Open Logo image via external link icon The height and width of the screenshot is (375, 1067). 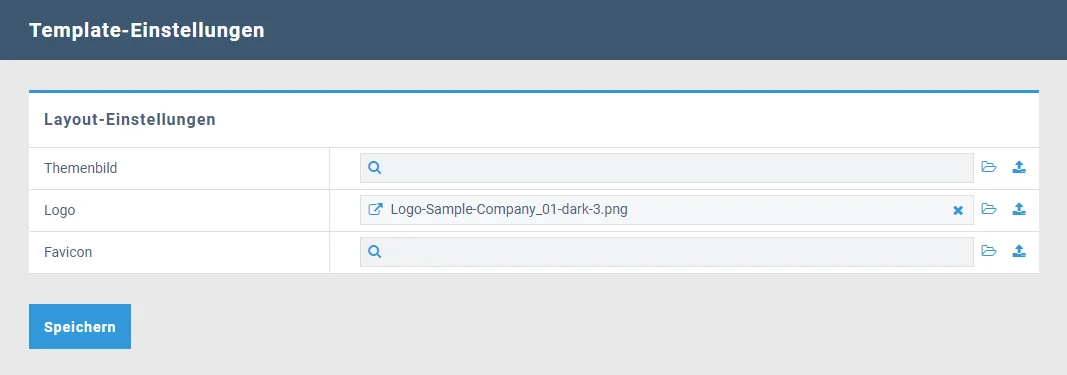point(375,210)
